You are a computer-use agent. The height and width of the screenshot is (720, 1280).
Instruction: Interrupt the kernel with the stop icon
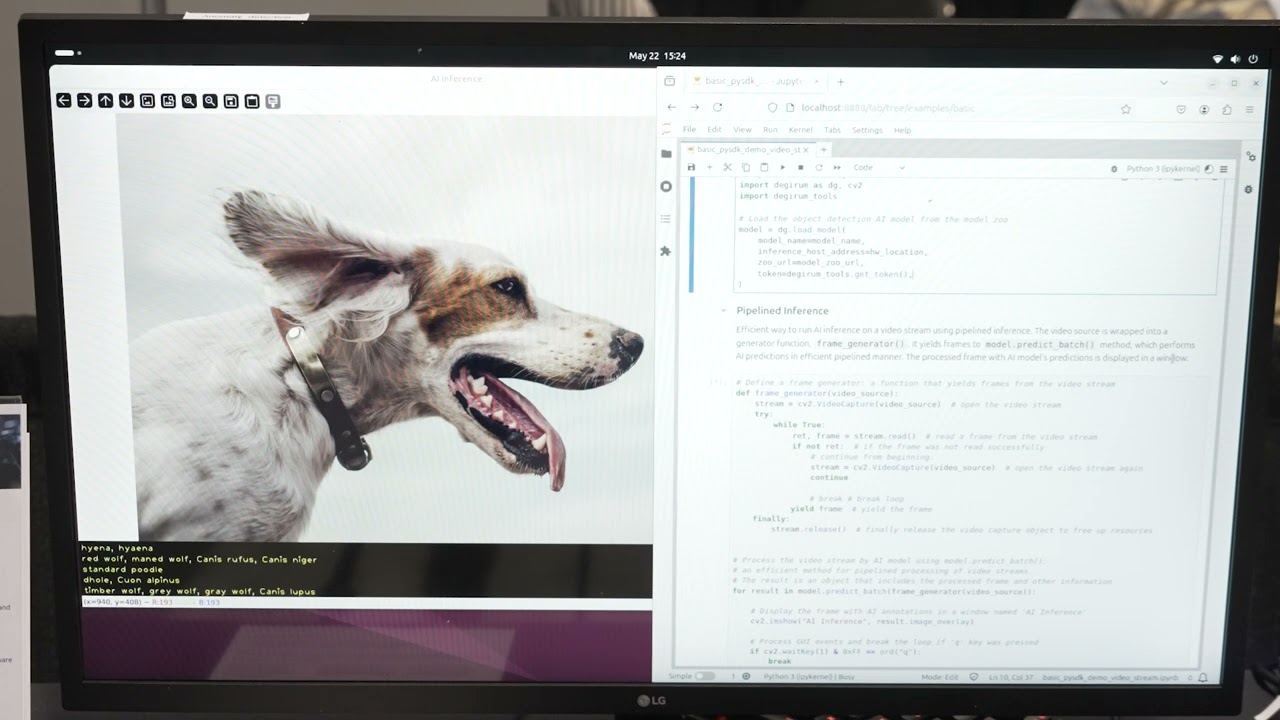pyautogui.click(x=800, y=168)
